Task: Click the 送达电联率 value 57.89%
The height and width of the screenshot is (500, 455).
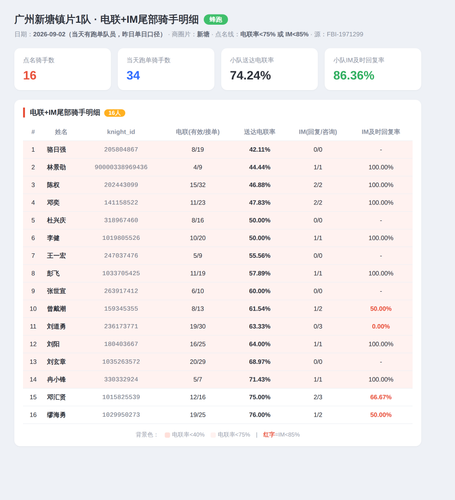Action: (x=260, y=273)
